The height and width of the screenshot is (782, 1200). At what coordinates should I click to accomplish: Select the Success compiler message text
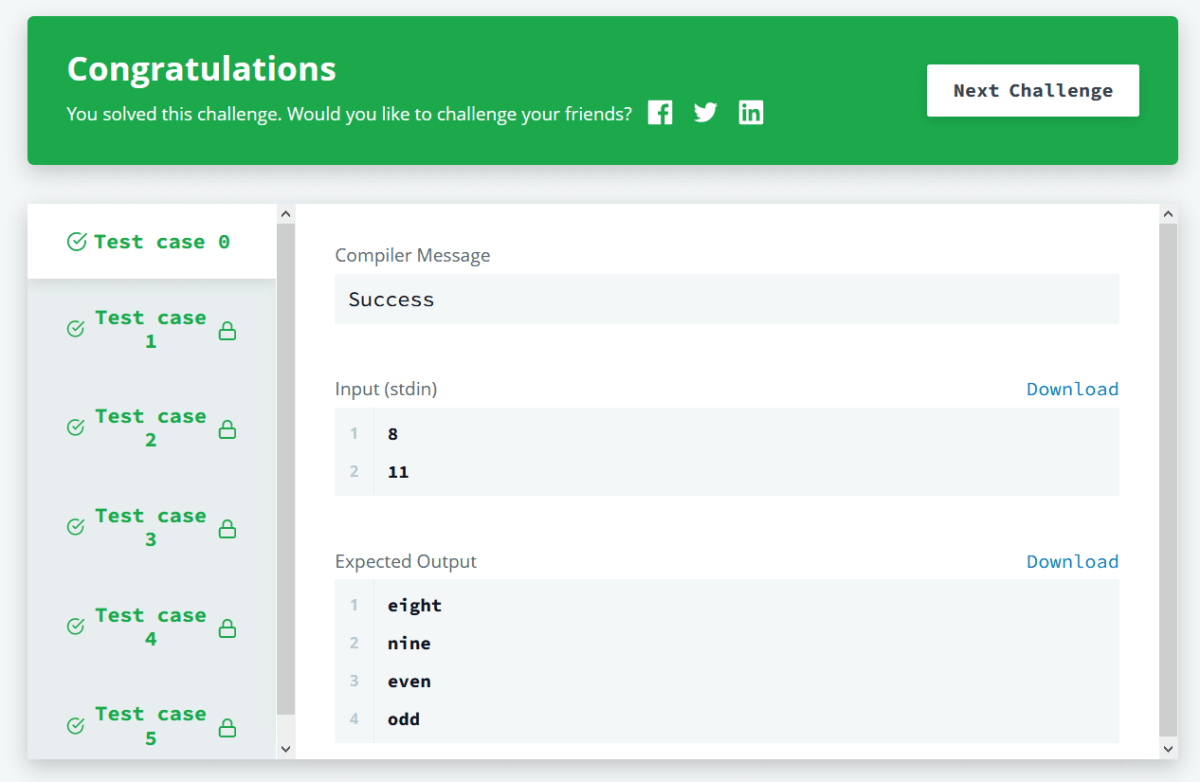point(391,299)
